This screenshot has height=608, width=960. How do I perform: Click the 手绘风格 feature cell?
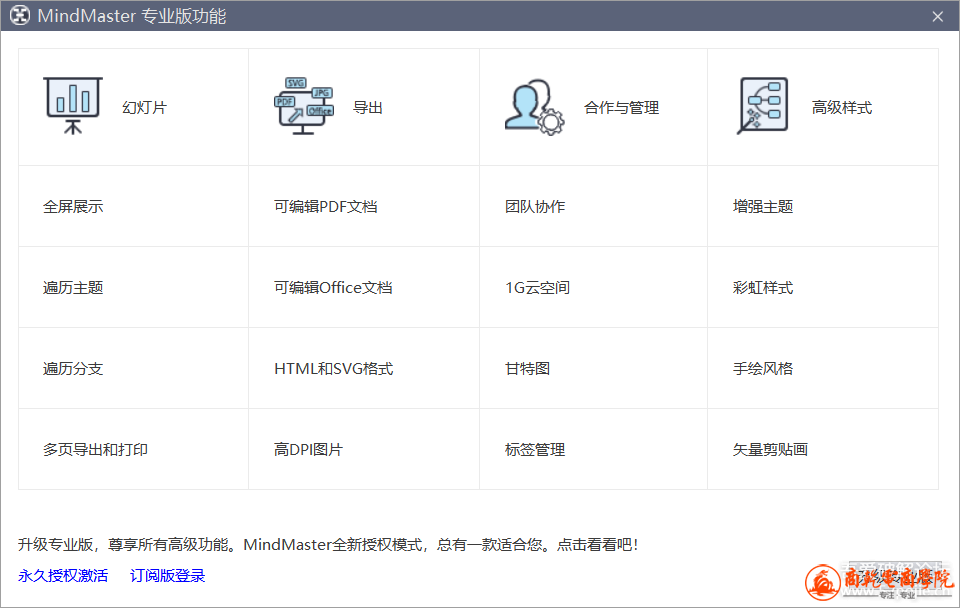coord(823,368)
